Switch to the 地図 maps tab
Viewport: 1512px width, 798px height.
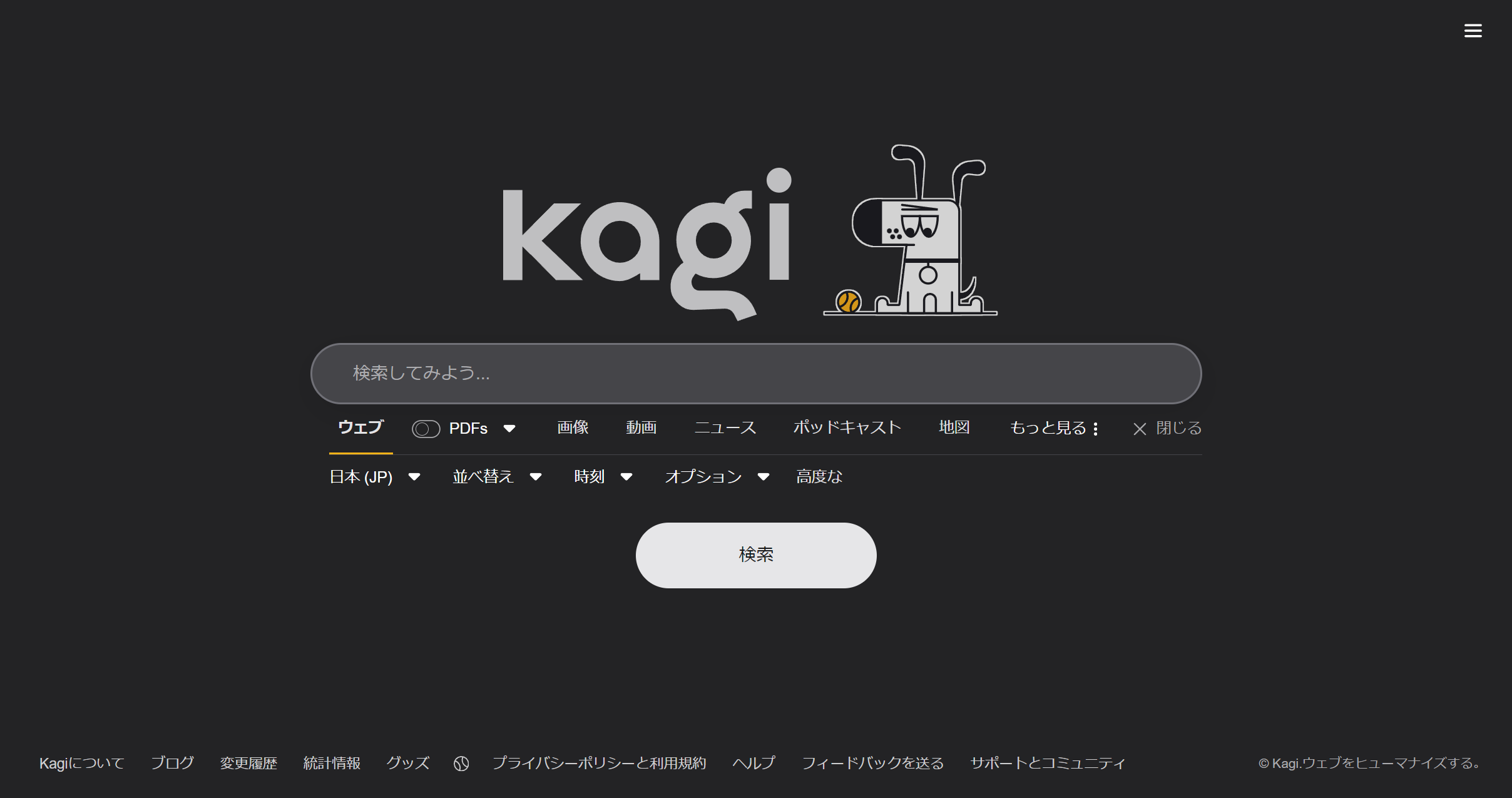(954, 427)
